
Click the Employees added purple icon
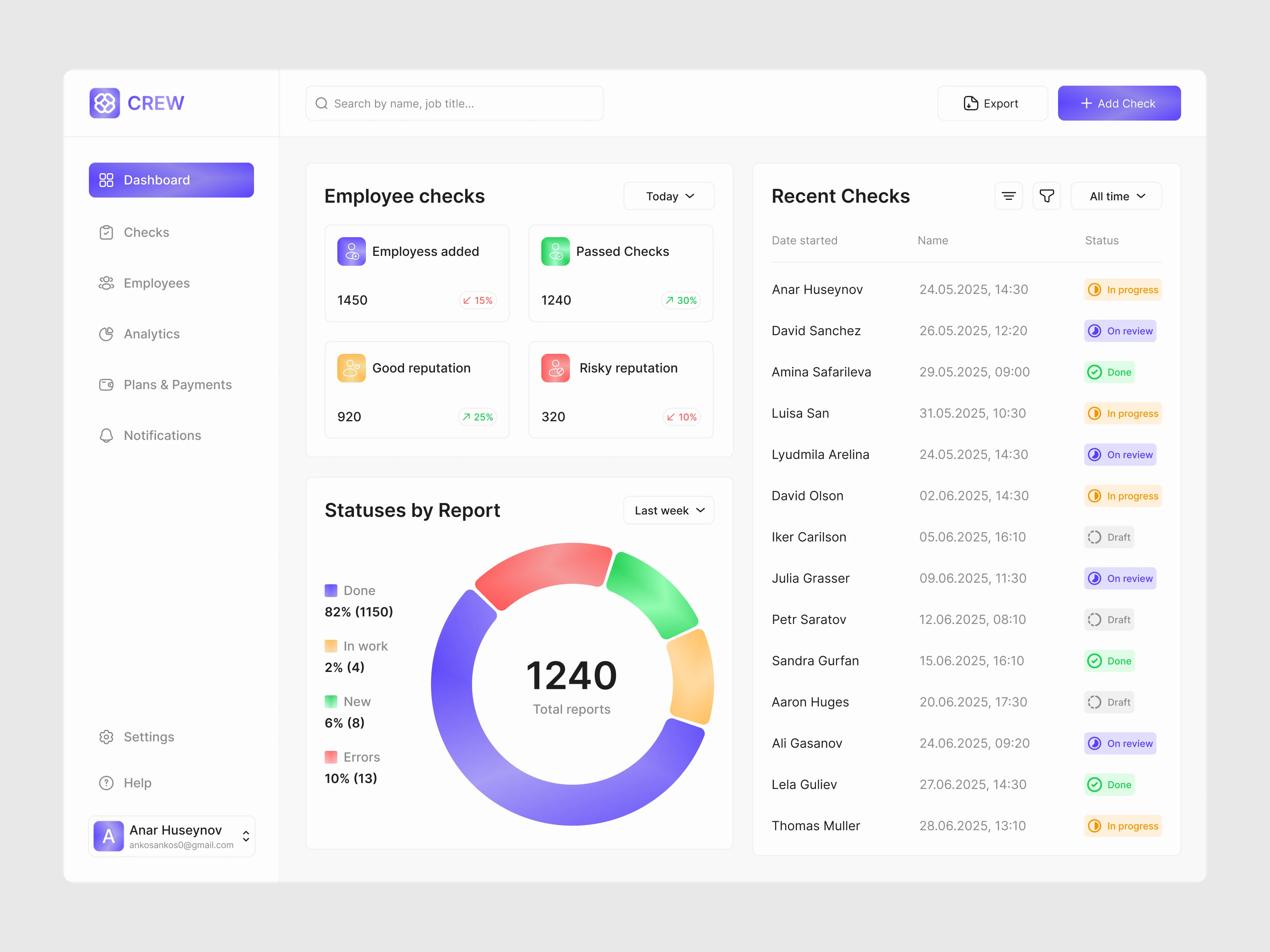(x=351, y=251)
